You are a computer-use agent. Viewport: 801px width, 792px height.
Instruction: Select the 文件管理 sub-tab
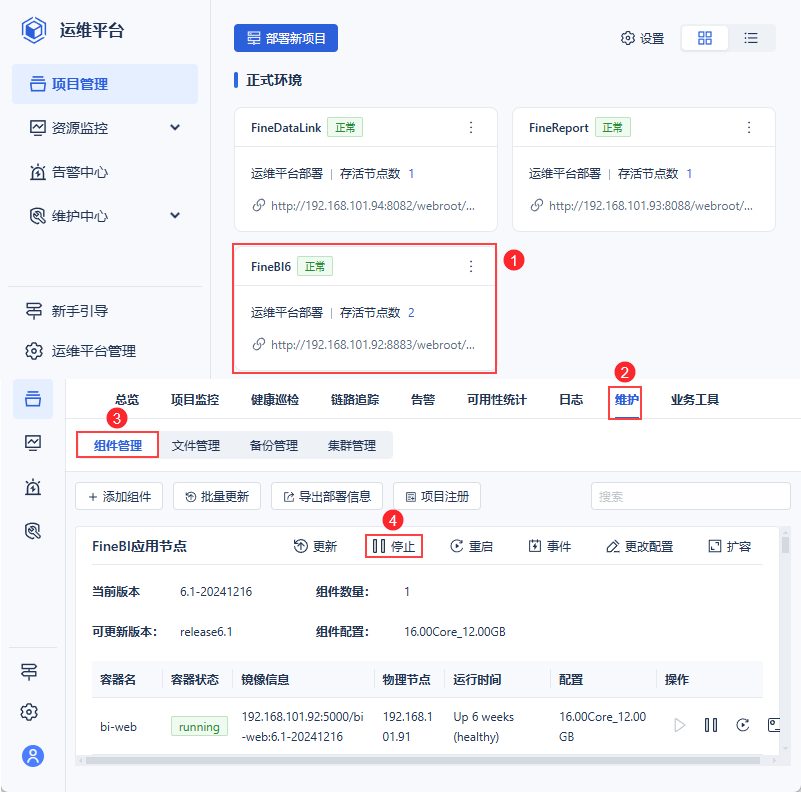click(x=196, y=445)
